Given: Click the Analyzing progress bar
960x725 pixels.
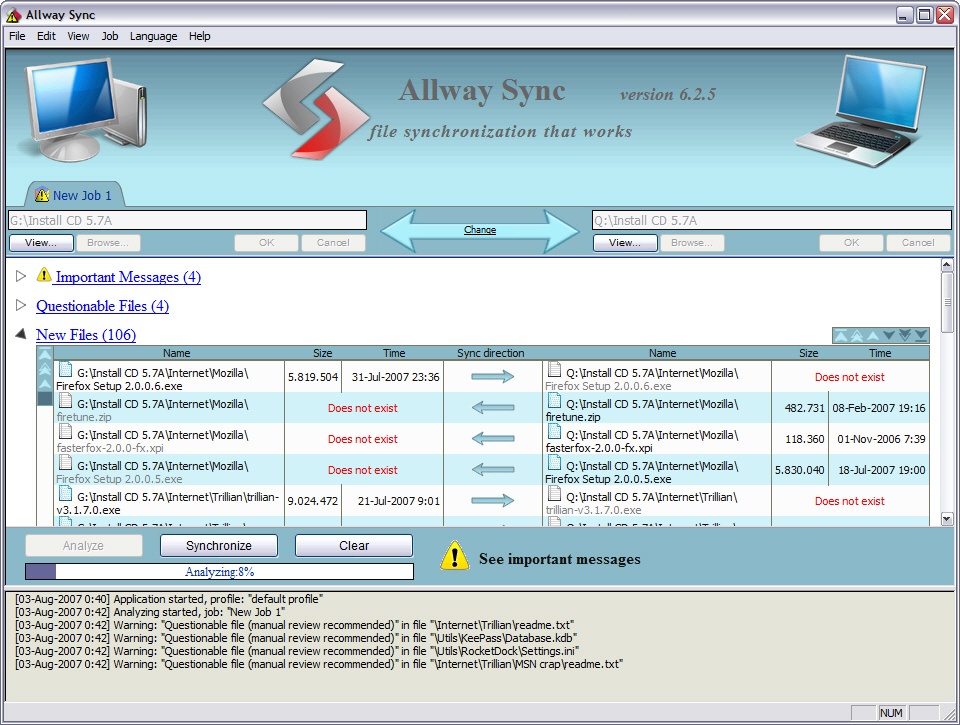Looking at the screenshot, I should [x=219, y=572].
